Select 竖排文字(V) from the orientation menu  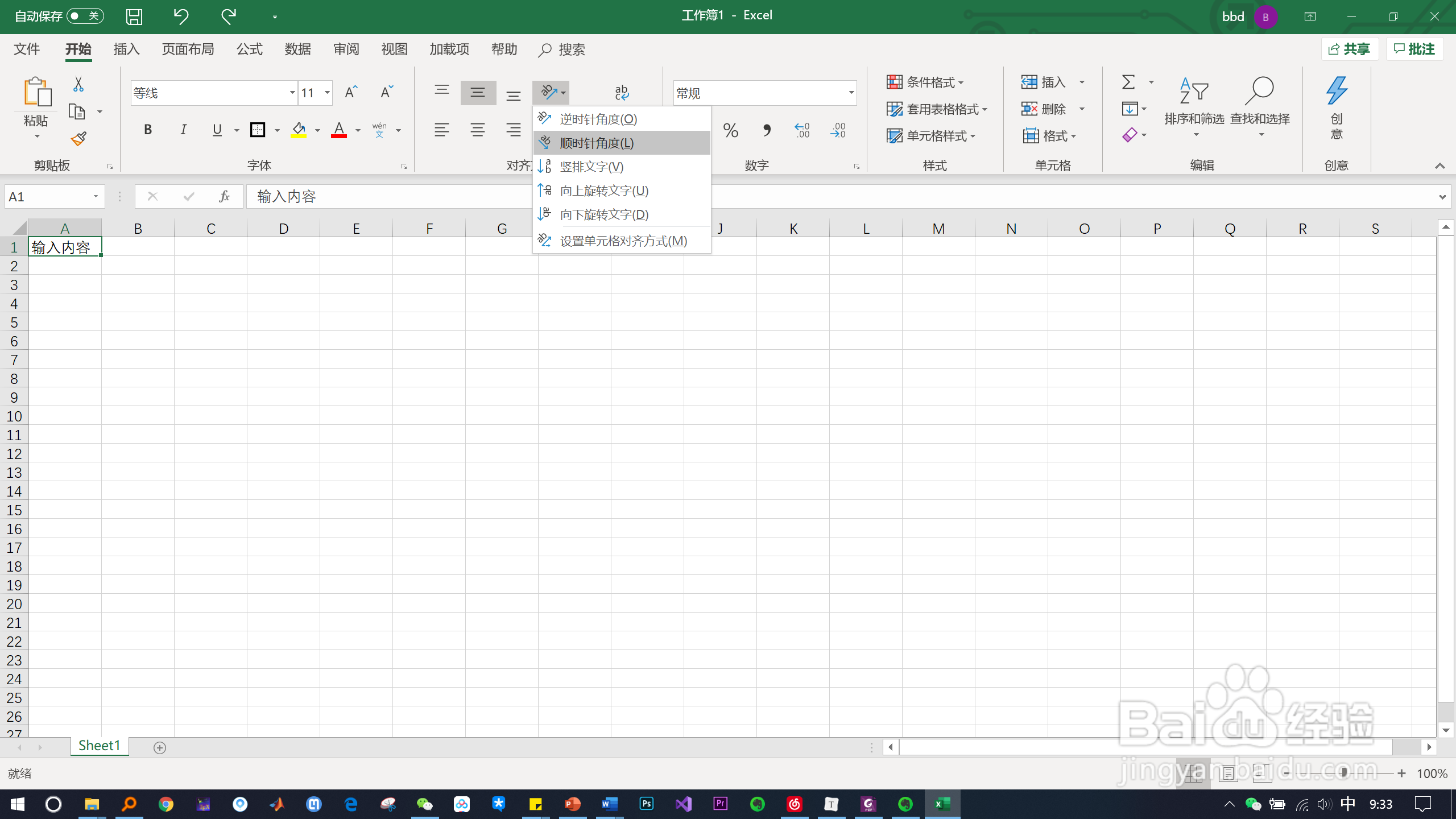[x=591, y=167]
